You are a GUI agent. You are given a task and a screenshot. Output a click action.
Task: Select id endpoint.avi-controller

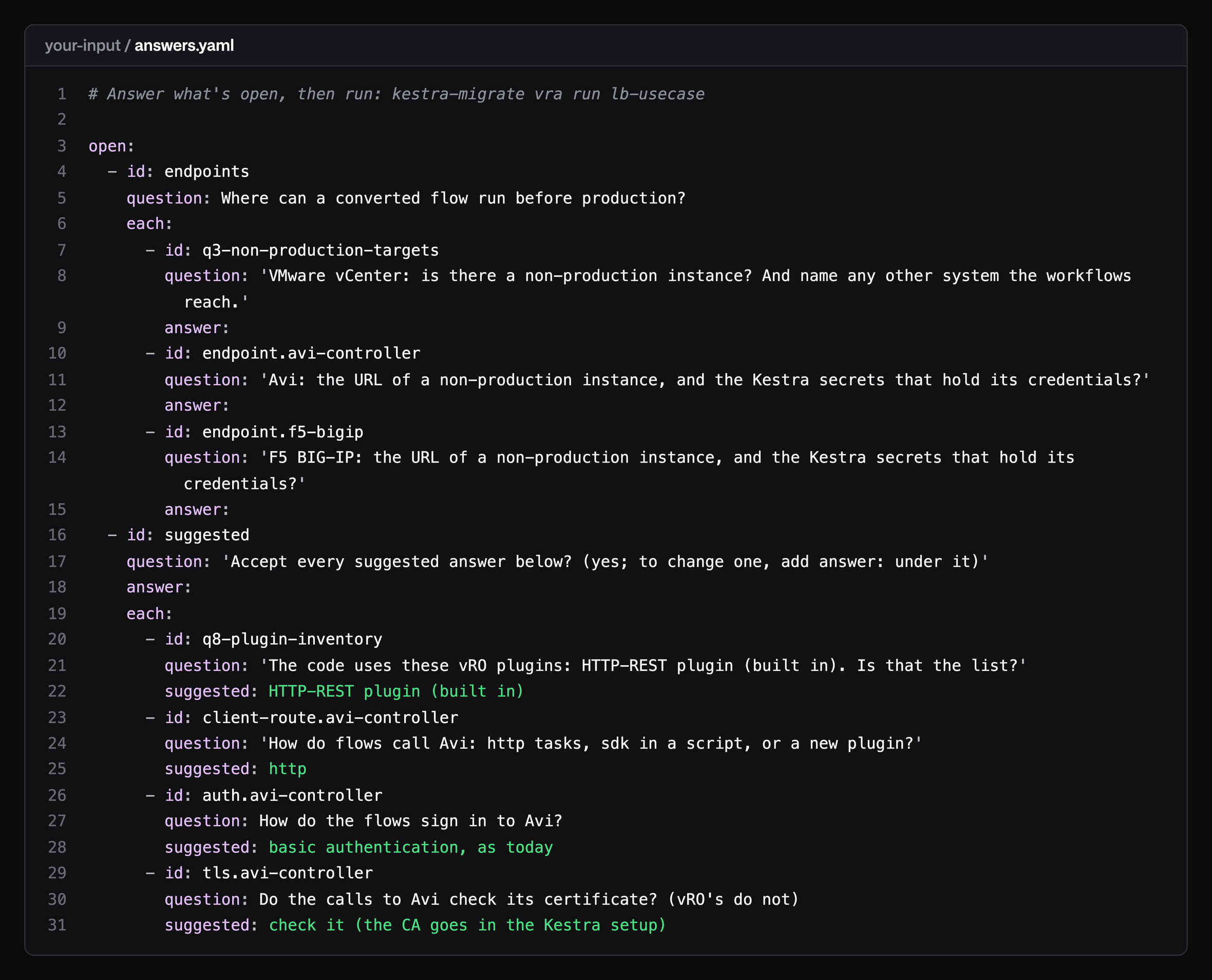pos(311,353)
